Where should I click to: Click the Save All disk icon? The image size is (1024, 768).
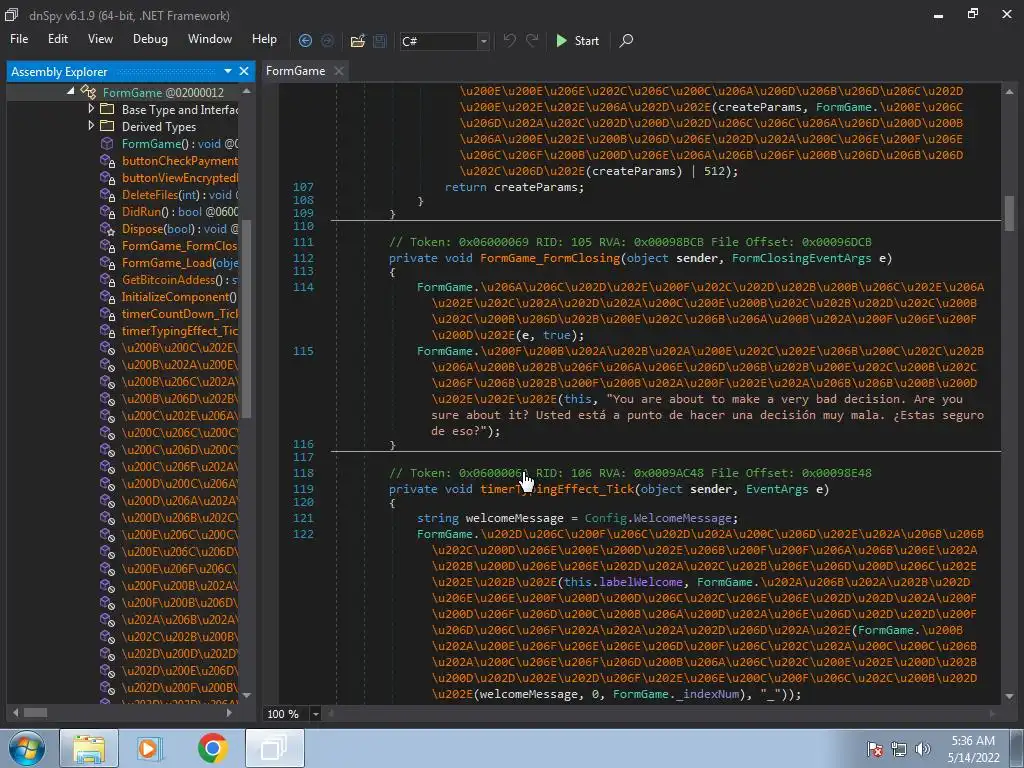click(x=380, y=41)
